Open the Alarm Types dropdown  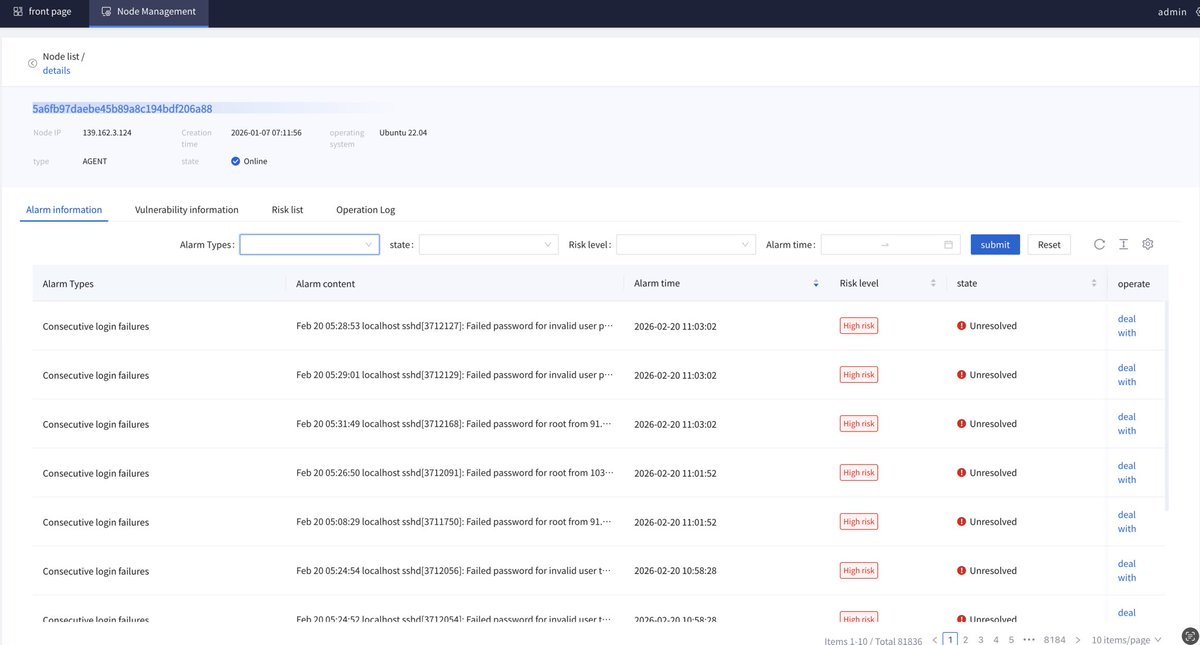pos(309,243)
